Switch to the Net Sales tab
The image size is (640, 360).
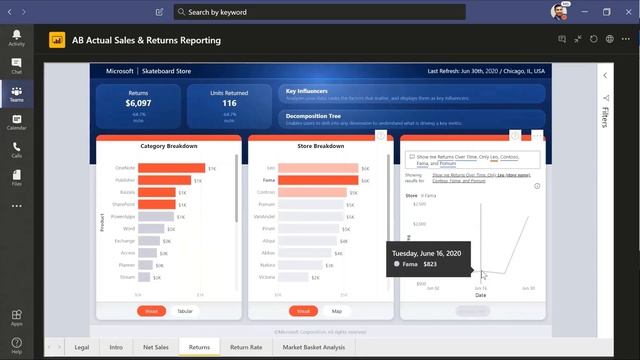156,347
